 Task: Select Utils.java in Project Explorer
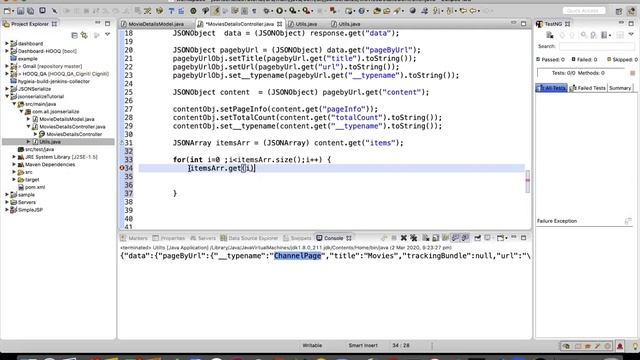click(50, 142)
